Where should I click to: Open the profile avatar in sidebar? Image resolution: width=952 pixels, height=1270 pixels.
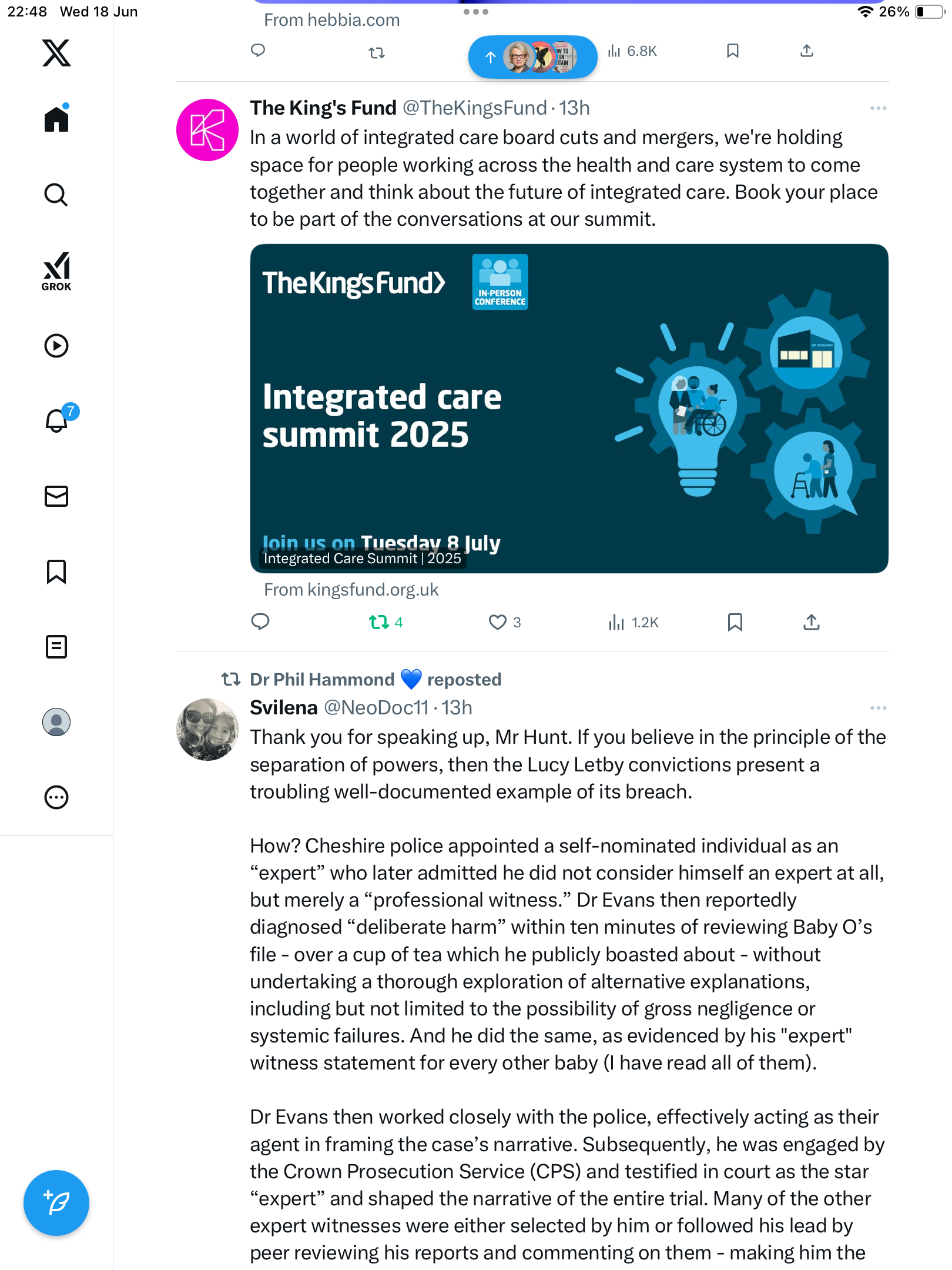(x=56, y=722)
